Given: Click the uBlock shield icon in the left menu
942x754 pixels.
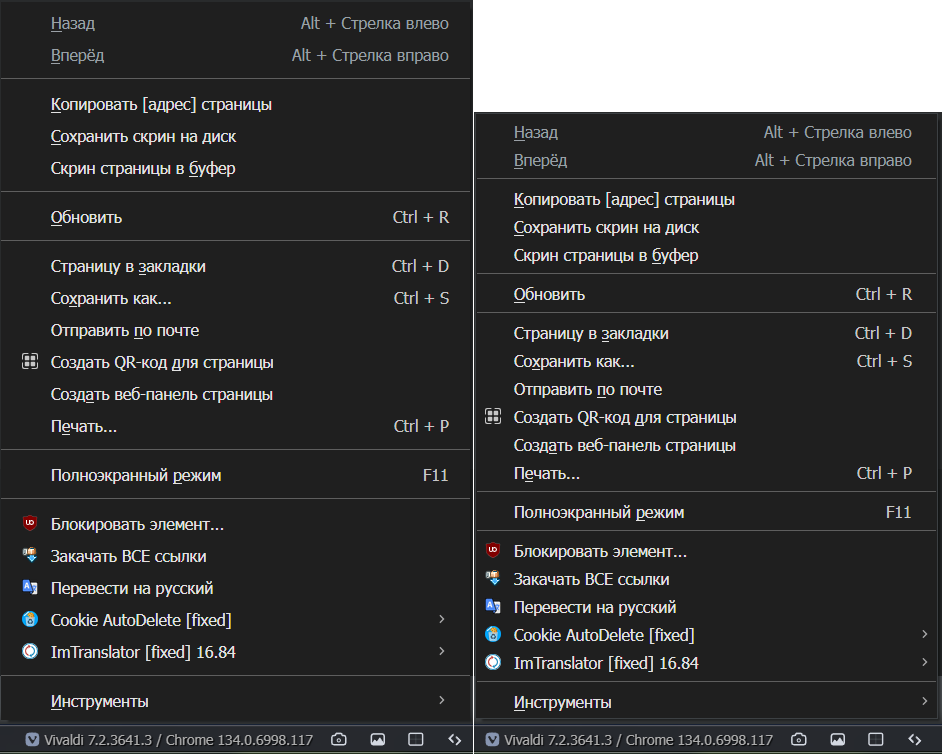Looking at the screenshot, I should click(x=30, y=523).
